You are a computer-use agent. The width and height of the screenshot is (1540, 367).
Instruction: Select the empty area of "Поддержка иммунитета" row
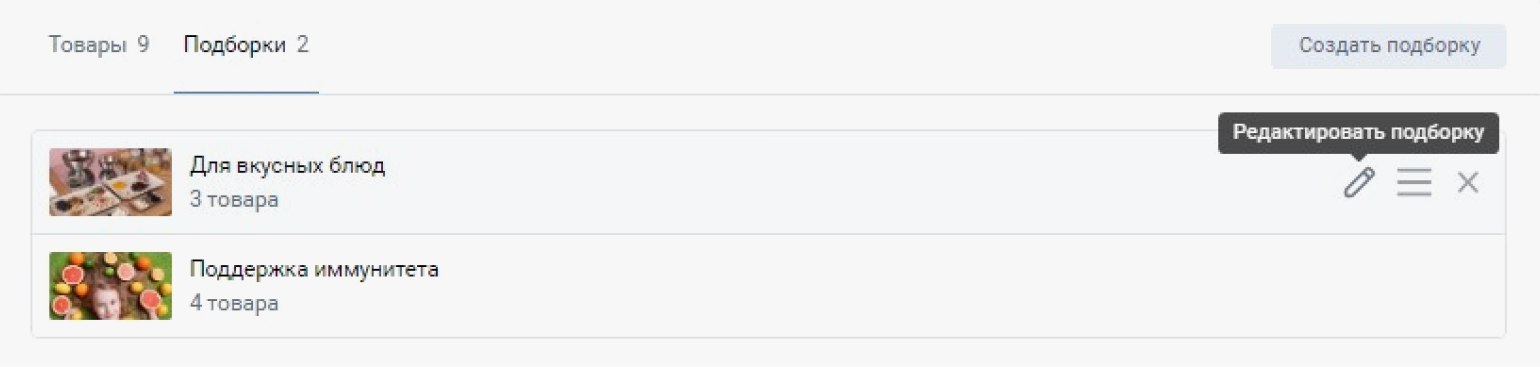pyautogui.click(x=900, y=286)
